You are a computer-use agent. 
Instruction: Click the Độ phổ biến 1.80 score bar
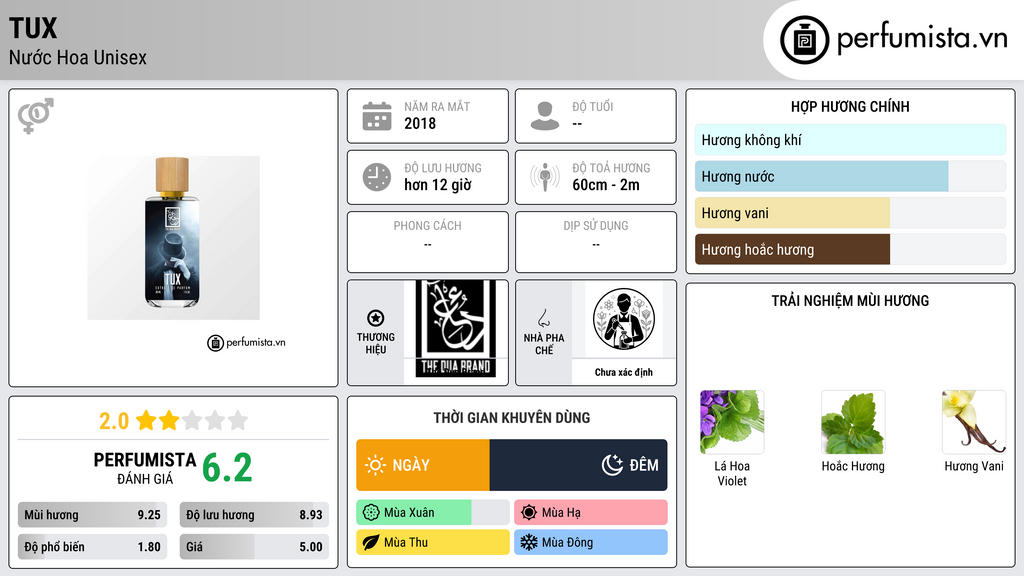pyautogui.click(x=93, y=547)
